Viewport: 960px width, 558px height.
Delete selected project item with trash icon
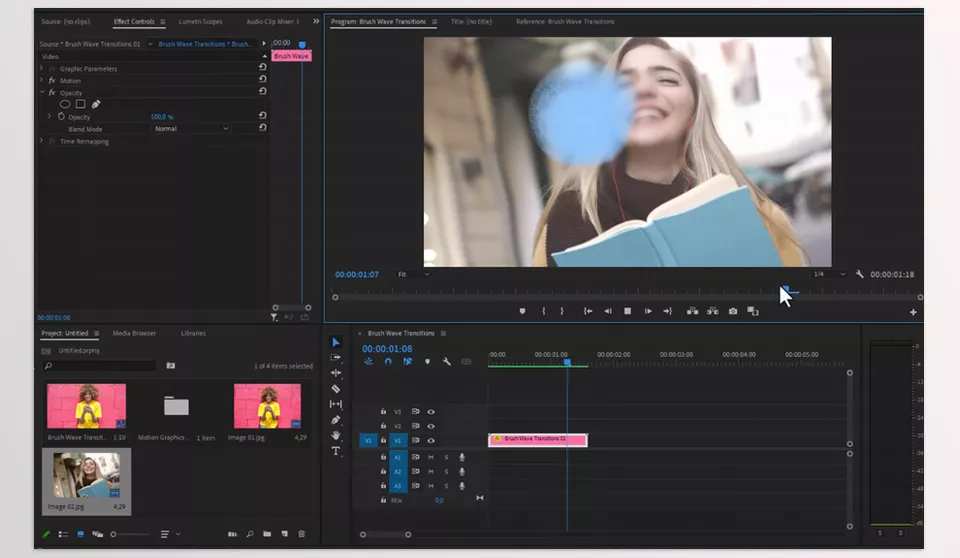tap(301, 534)
